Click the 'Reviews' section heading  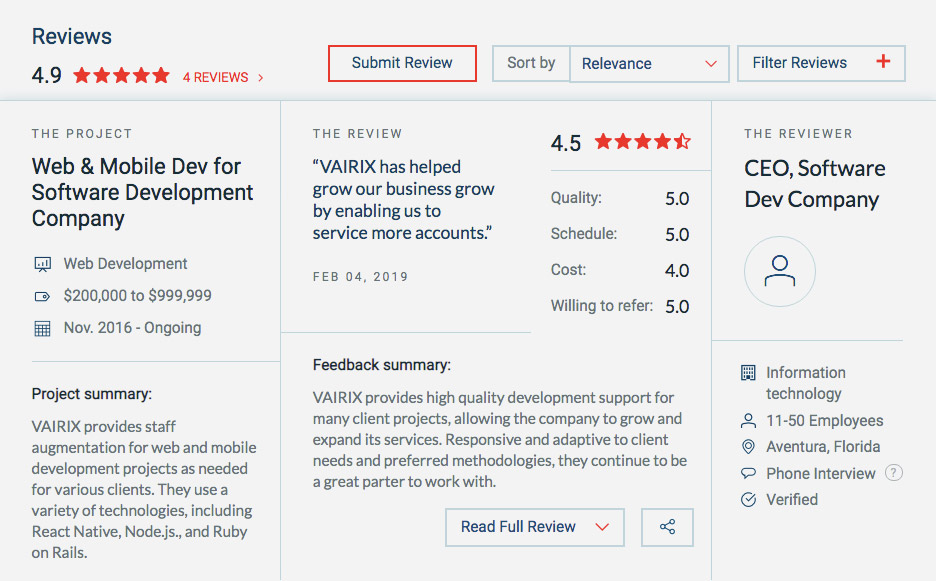72,36
